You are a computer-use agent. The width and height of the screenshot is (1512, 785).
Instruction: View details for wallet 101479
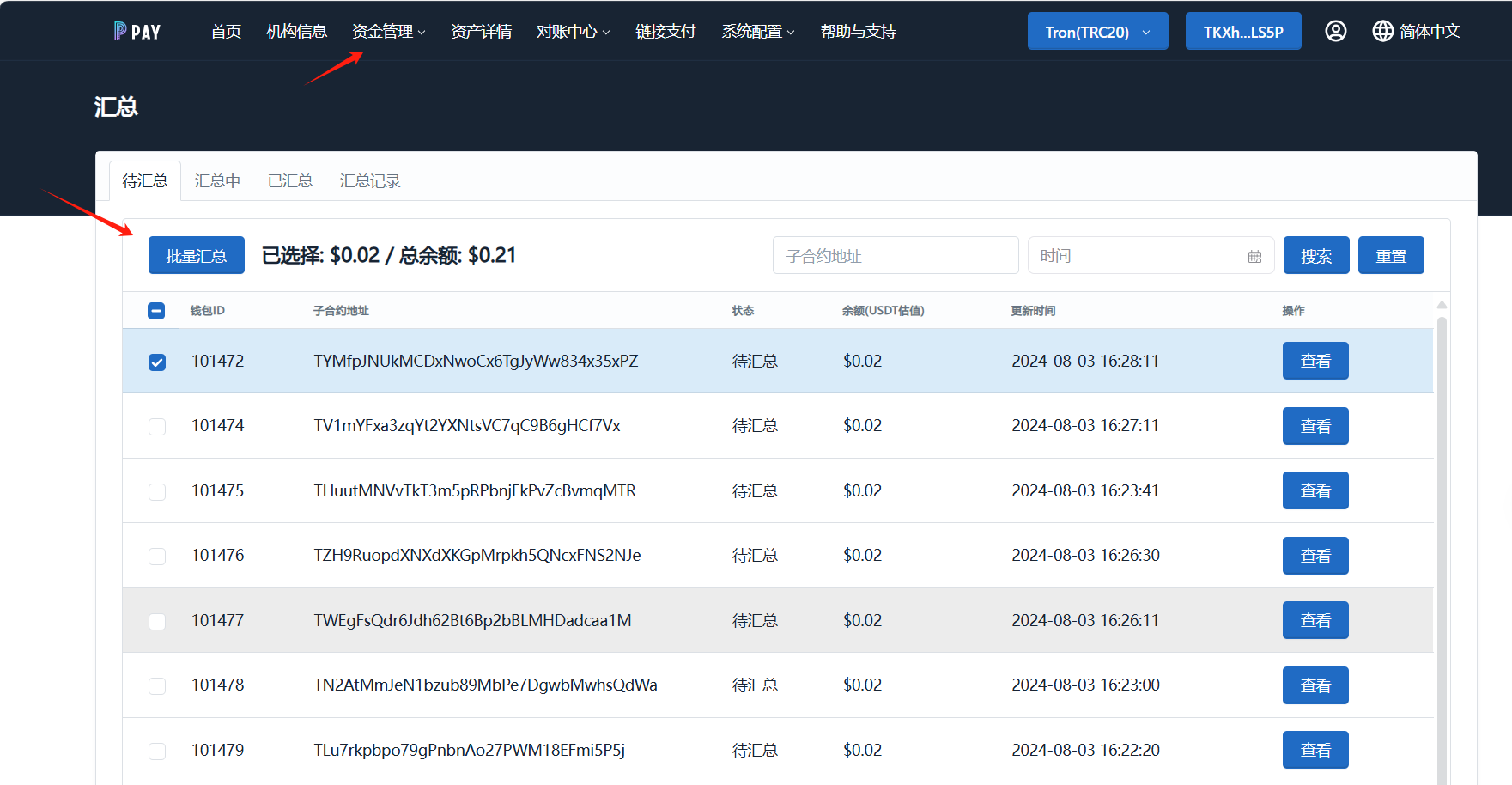(x=1315, y=750)
